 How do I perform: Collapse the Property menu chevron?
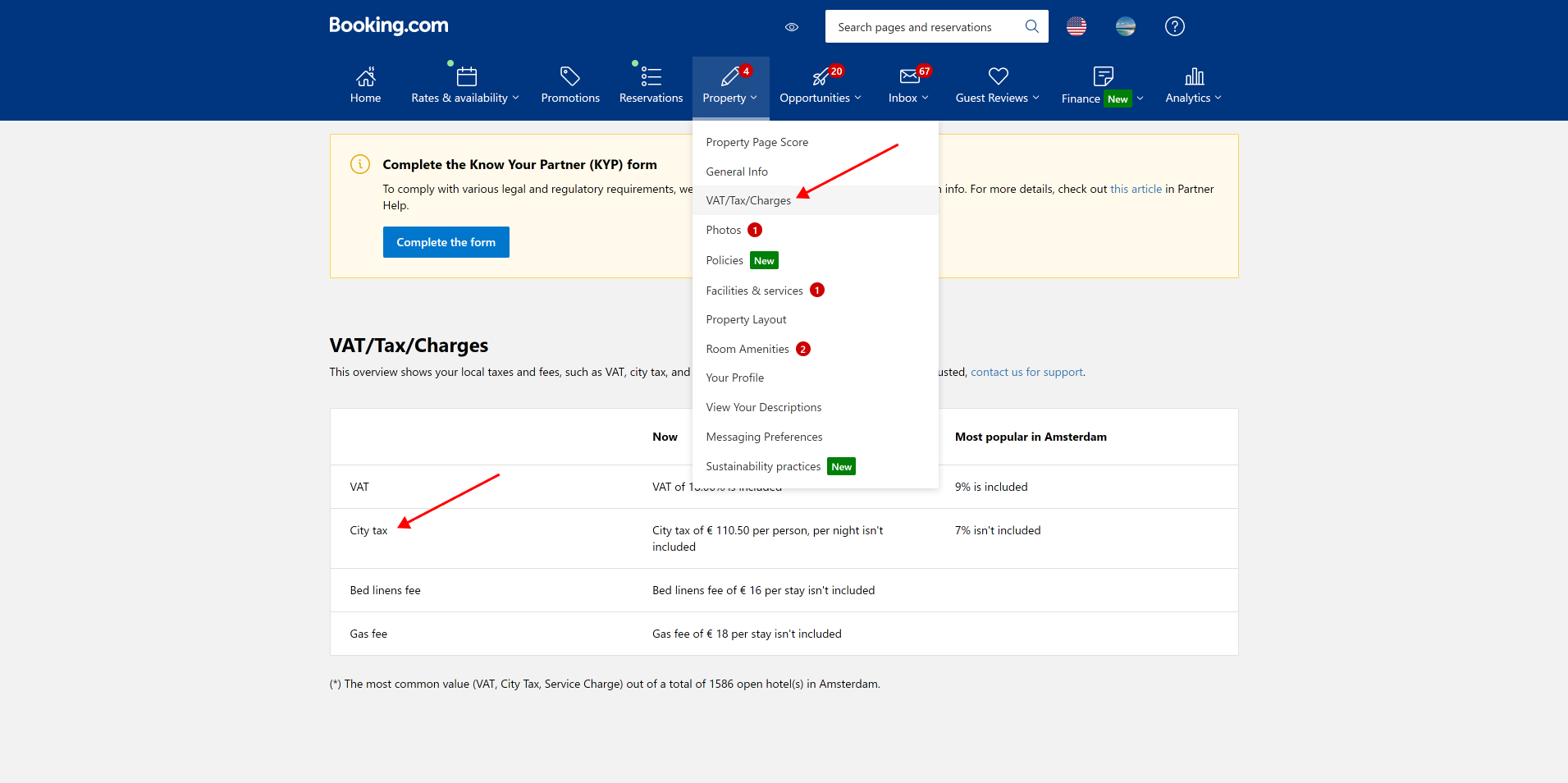[x=754, y=98]
